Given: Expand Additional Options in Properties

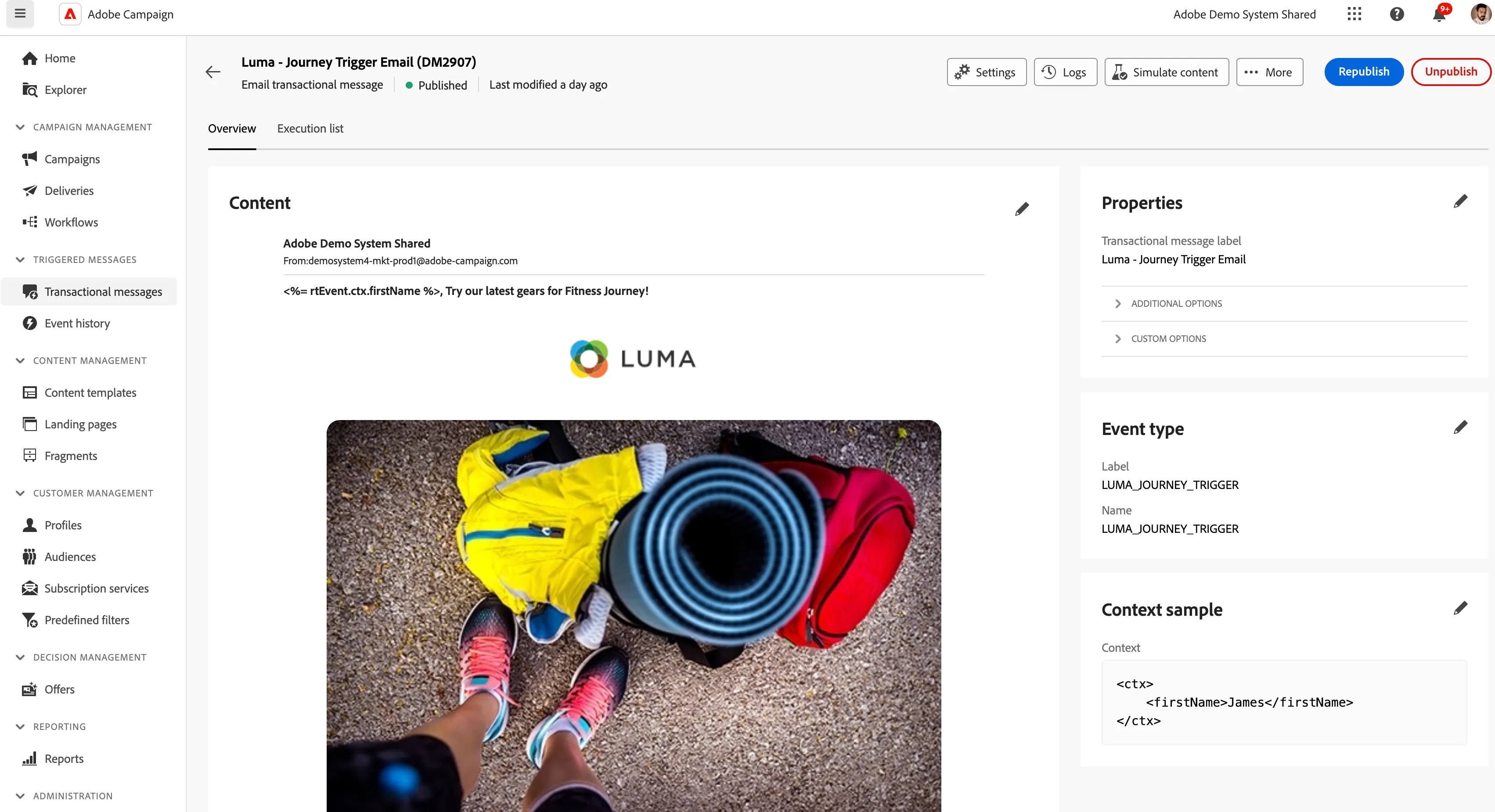Looking at the screenshot, I should (1284, 303).
